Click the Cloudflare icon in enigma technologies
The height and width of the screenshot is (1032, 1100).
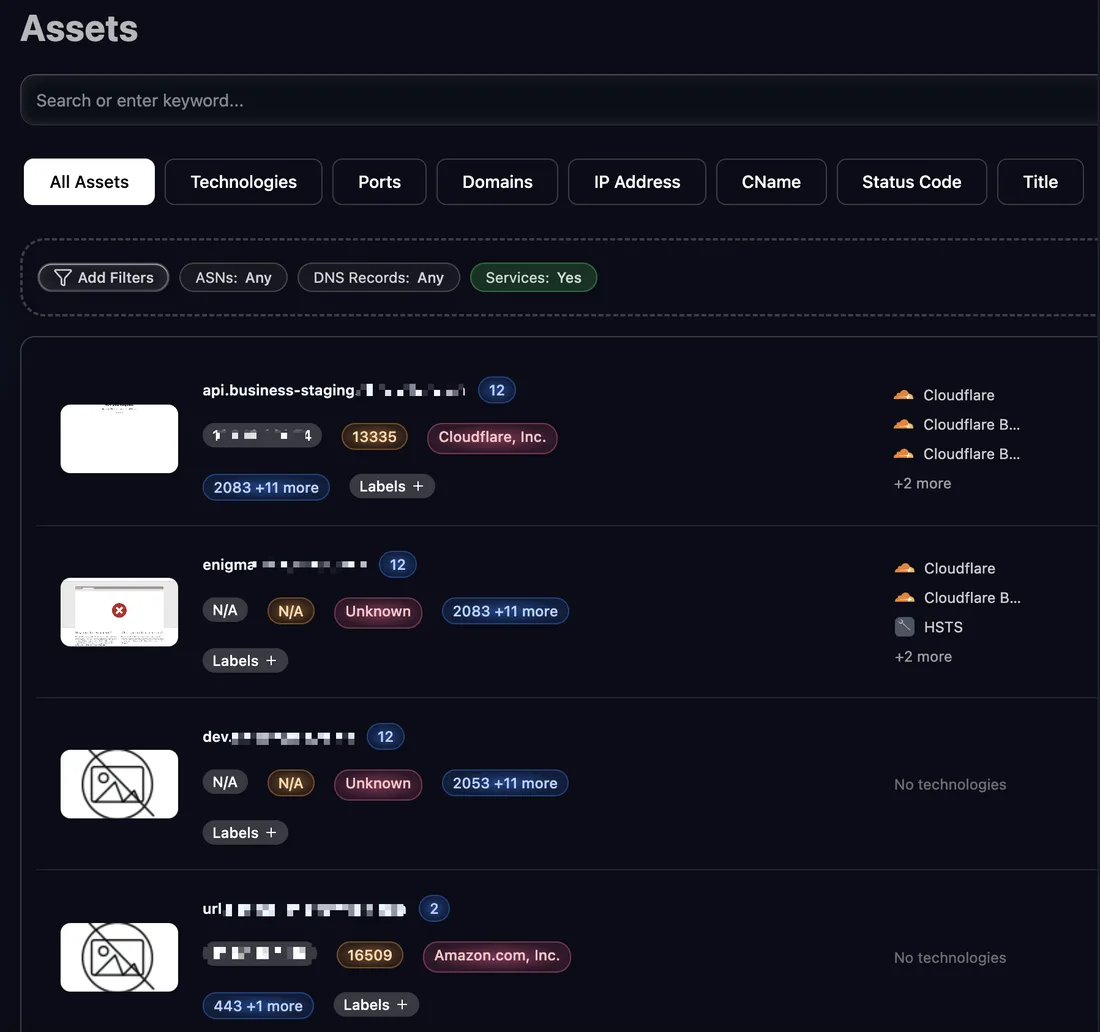904,568
